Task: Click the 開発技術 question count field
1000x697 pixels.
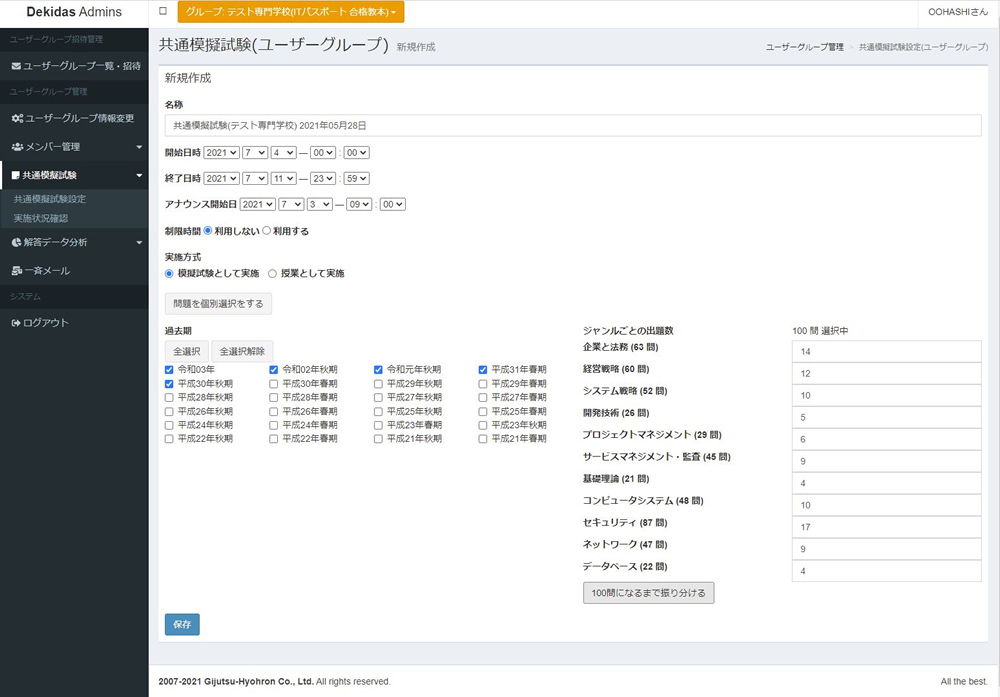Action: [x=886, y=417]
